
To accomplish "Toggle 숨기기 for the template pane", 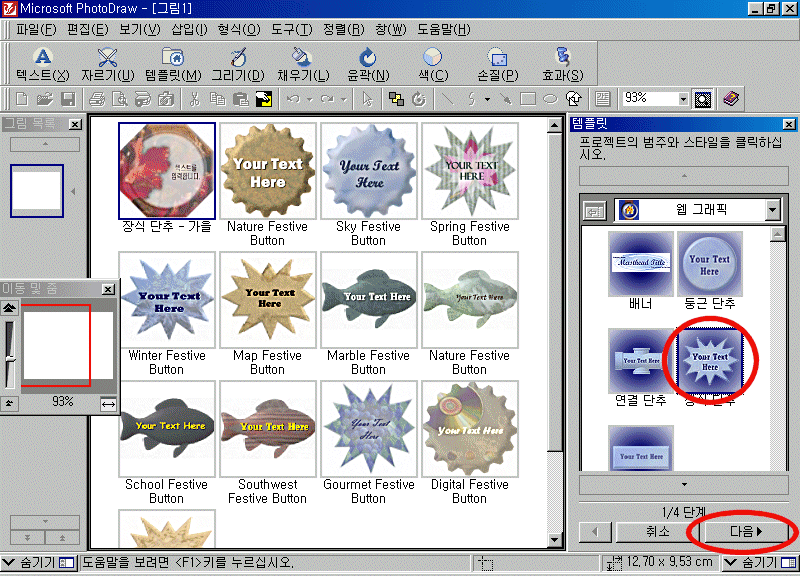I will click(x=760, y=563).
